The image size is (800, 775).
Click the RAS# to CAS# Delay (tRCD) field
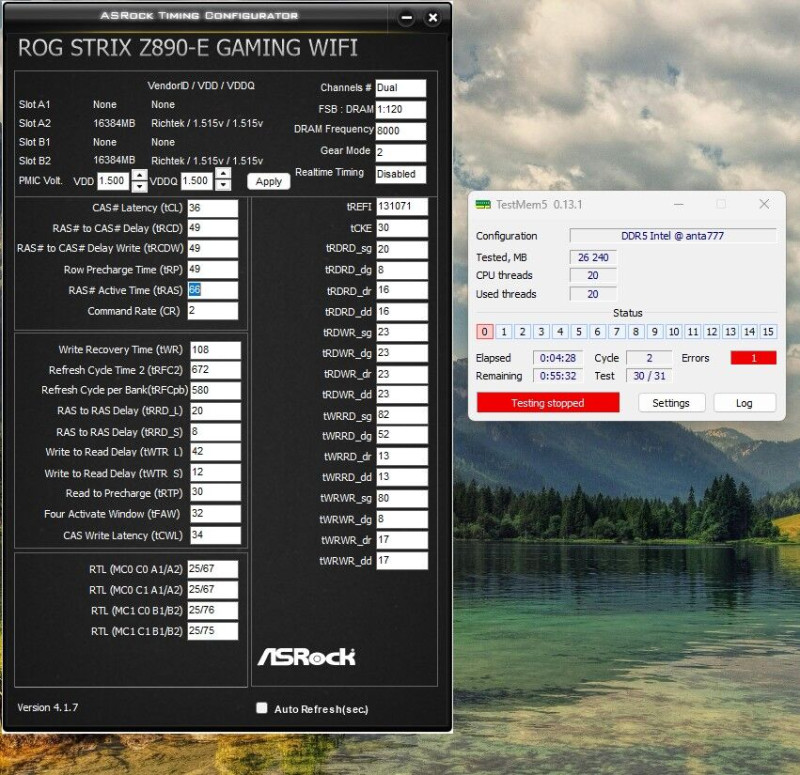[x=213, y=228]
